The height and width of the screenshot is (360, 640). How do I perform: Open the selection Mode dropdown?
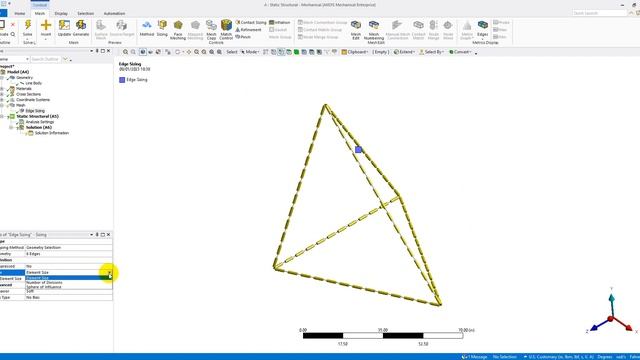click(250, 52)
